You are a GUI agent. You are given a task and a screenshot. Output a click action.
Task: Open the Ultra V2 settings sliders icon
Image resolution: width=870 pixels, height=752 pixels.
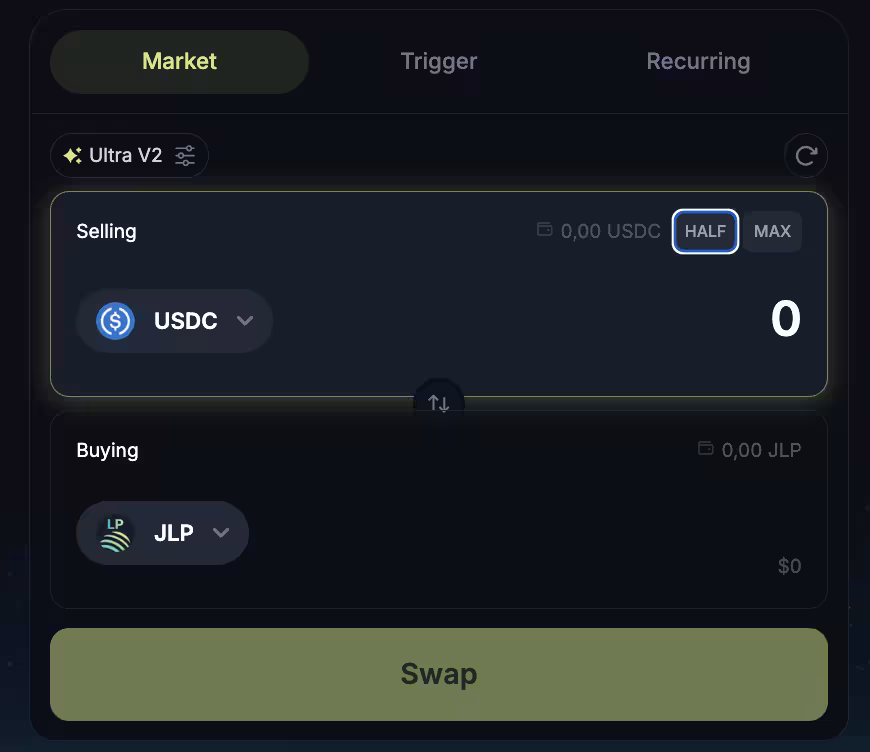click(x=185, y=156)
